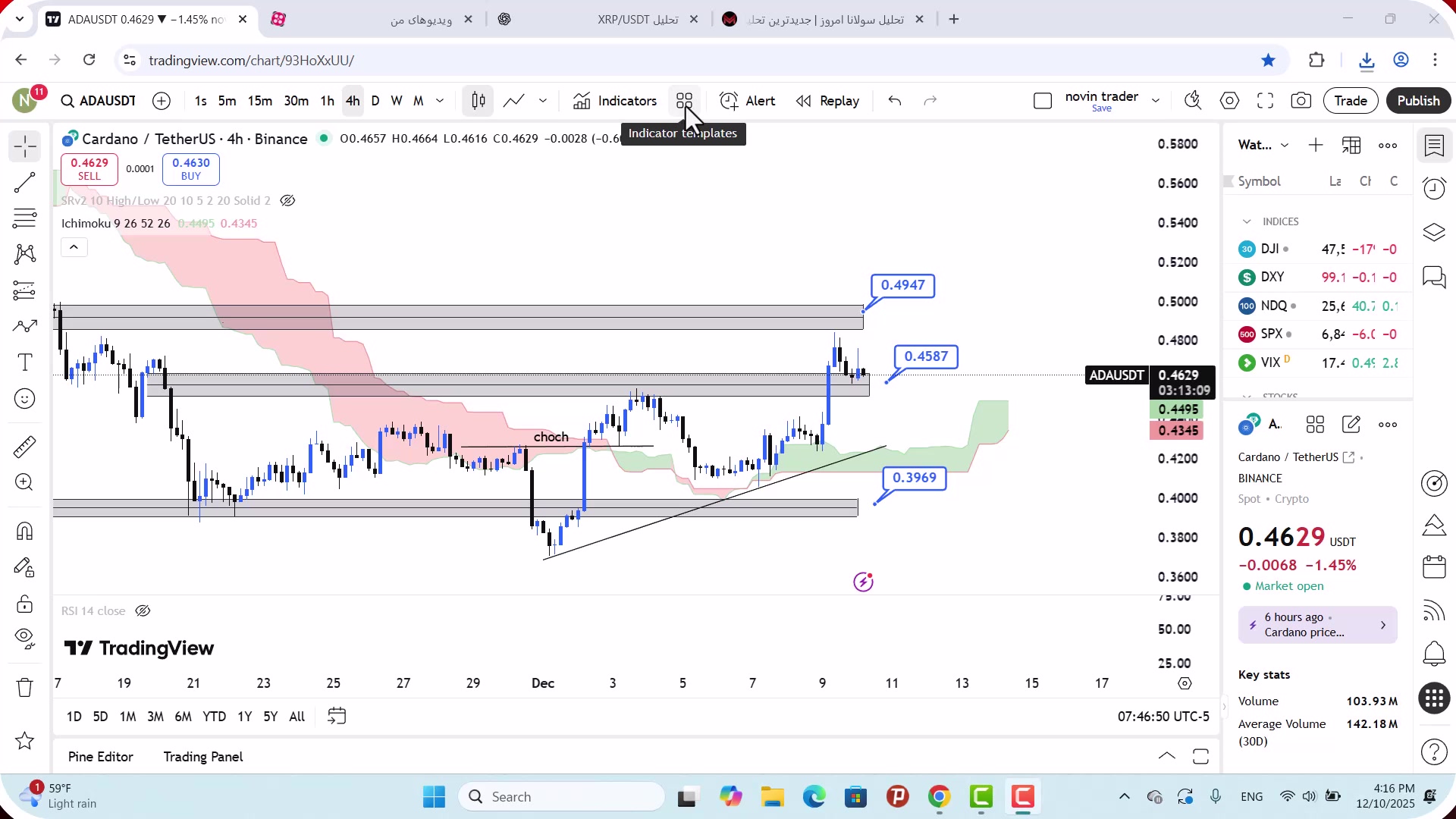Viewport: 1456px width, 819px height.
Task: Select layout setup square icon
Action: (1043, 101)
